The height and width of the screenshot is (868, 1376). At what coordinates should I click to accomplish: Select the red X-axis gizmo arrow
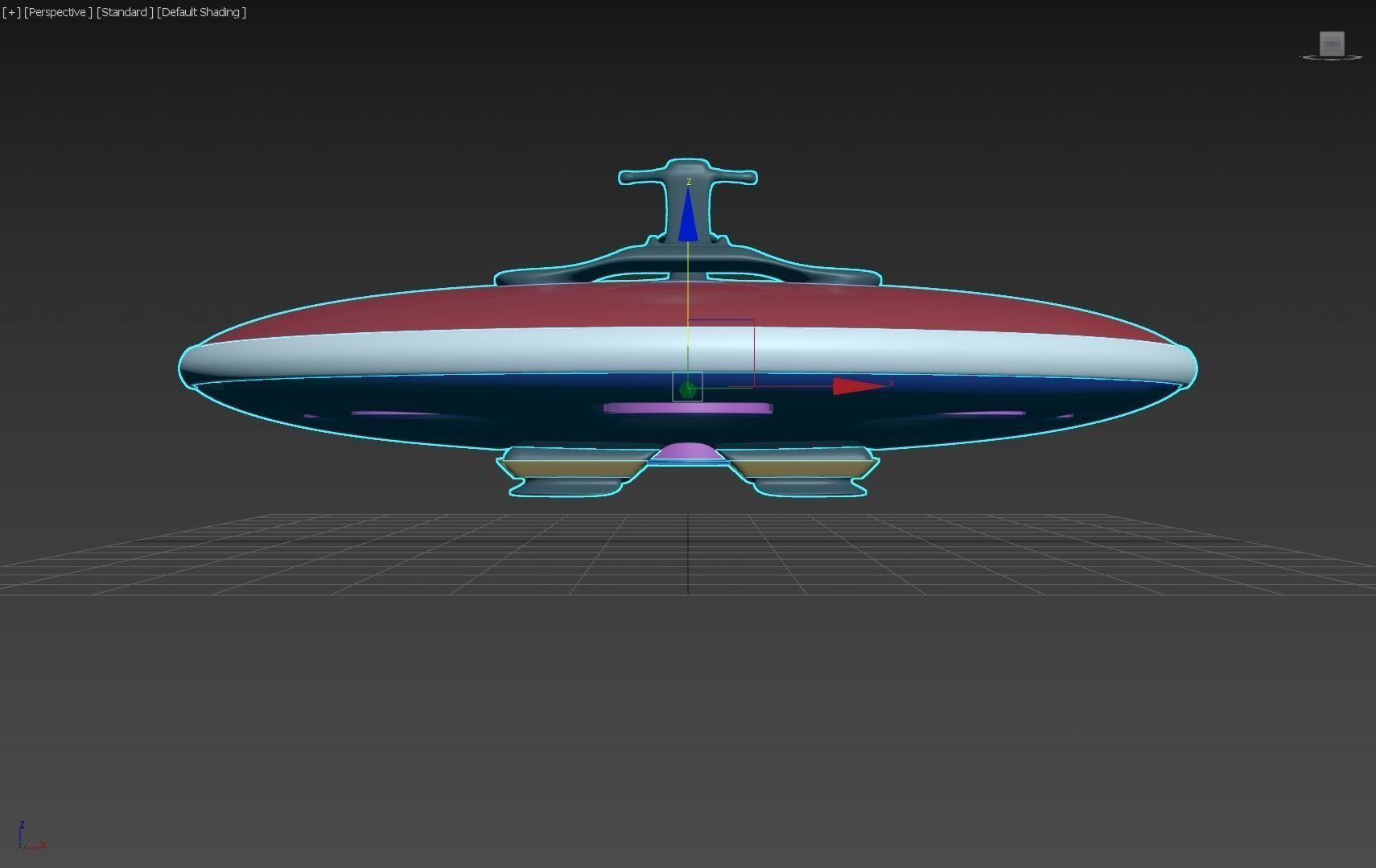859,386
